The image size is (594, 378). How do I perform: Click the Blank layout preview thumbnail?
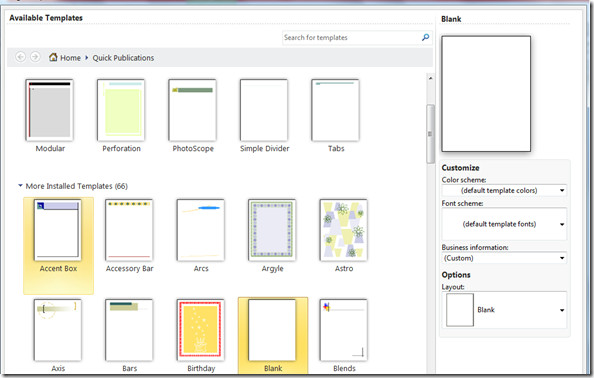click(x=460, y=310)
